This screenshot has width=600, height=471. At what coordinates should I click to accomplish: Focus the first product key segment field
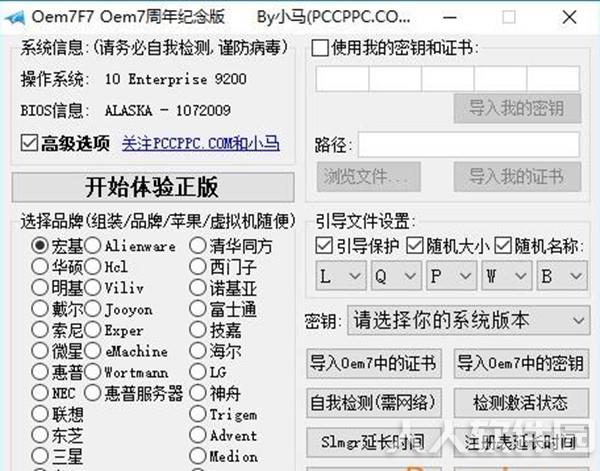(x=342, y=78)
